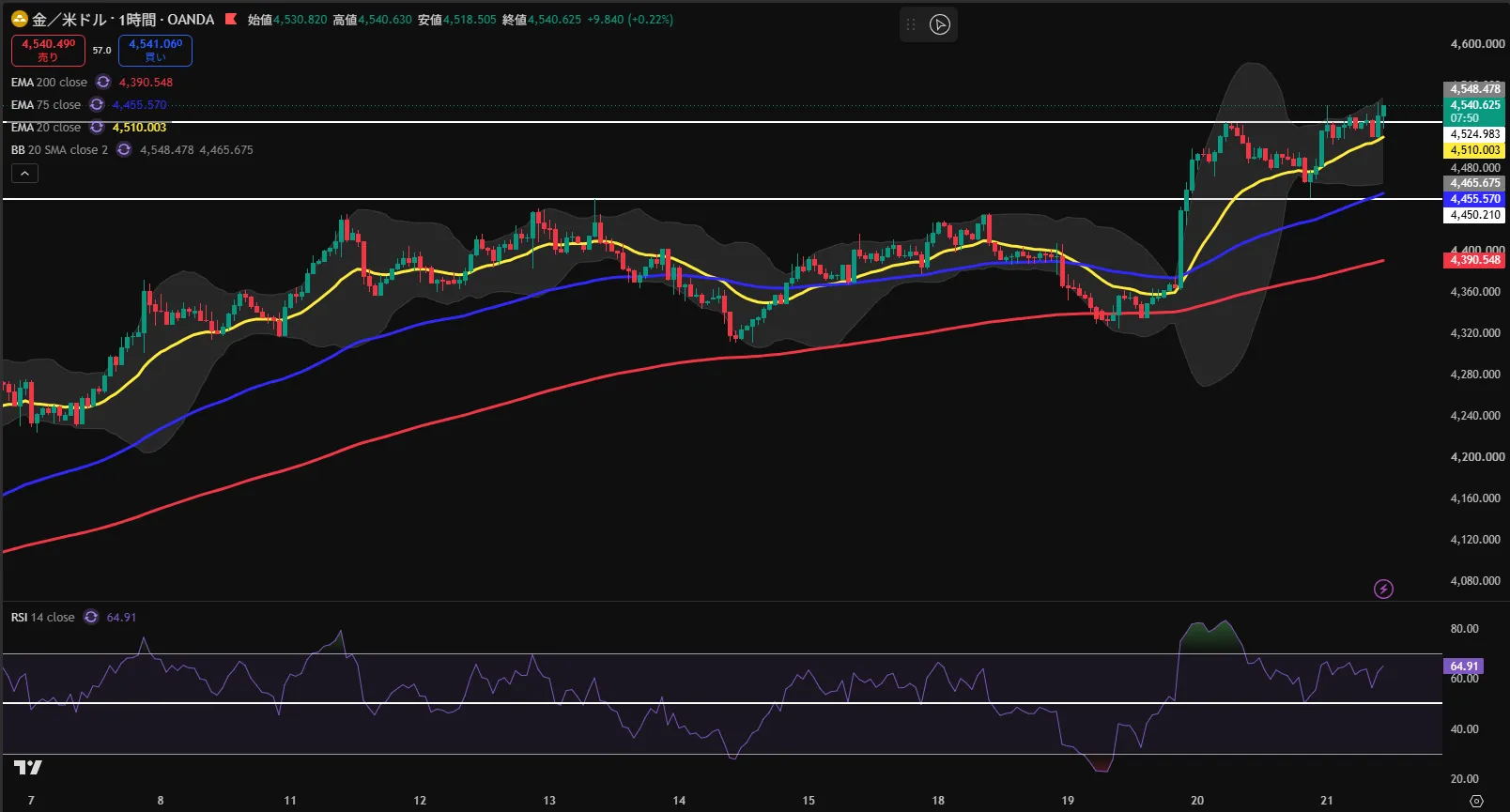Click date label 21 on time axis
Image resolution: width=1510 pixels, height=812 pixels.
[1327, 801]
